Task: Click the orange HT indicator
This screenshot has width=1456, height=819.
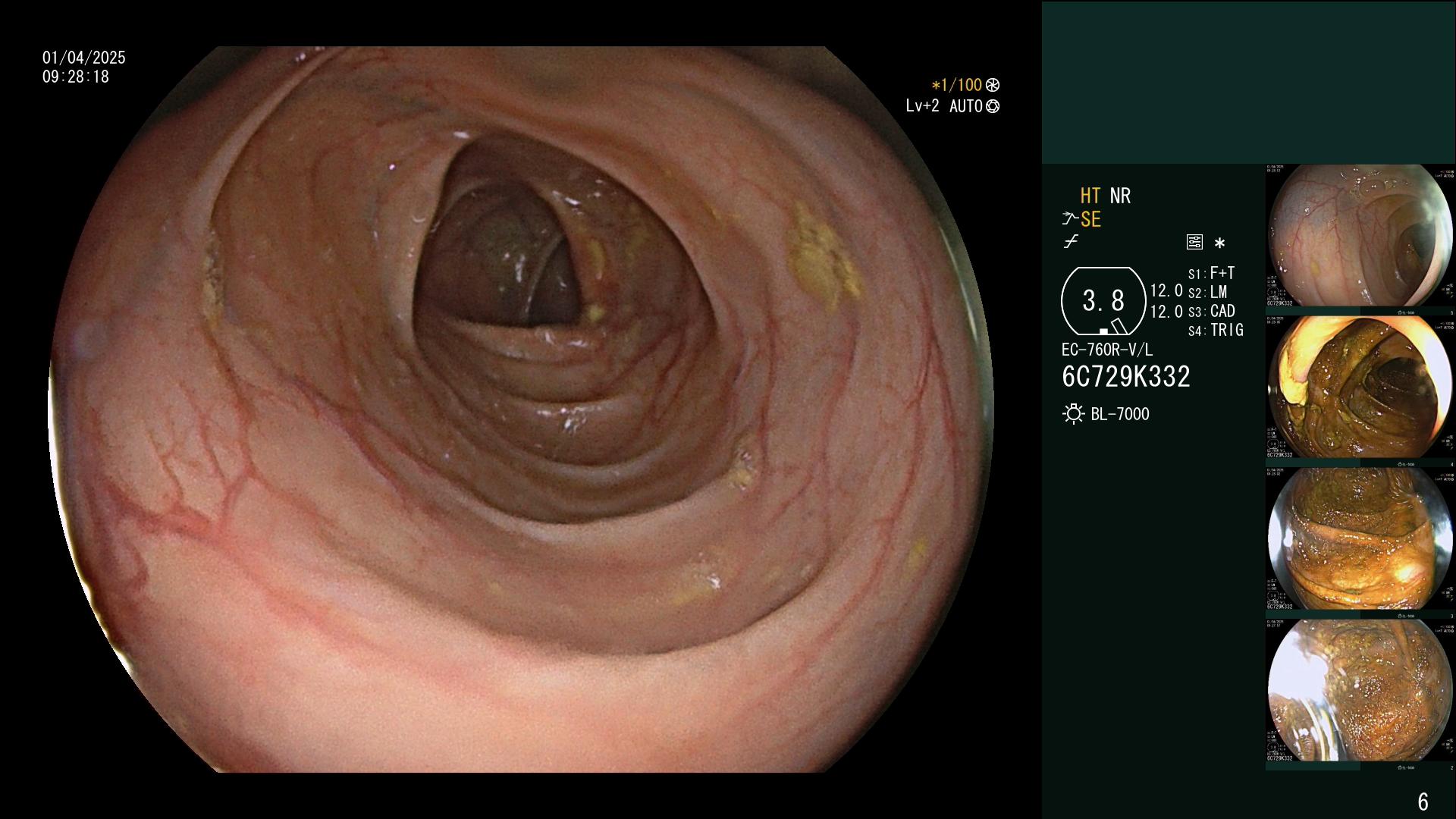Action: (x=1090, y=196)
